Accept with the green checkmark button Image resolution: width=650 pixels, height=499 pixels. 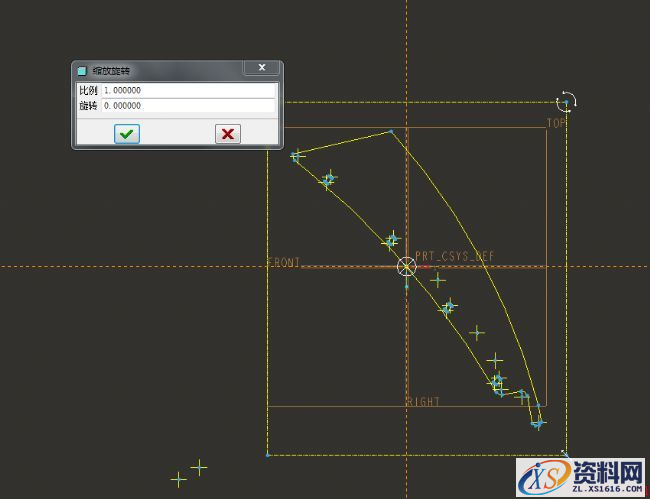tap(127, 134)
